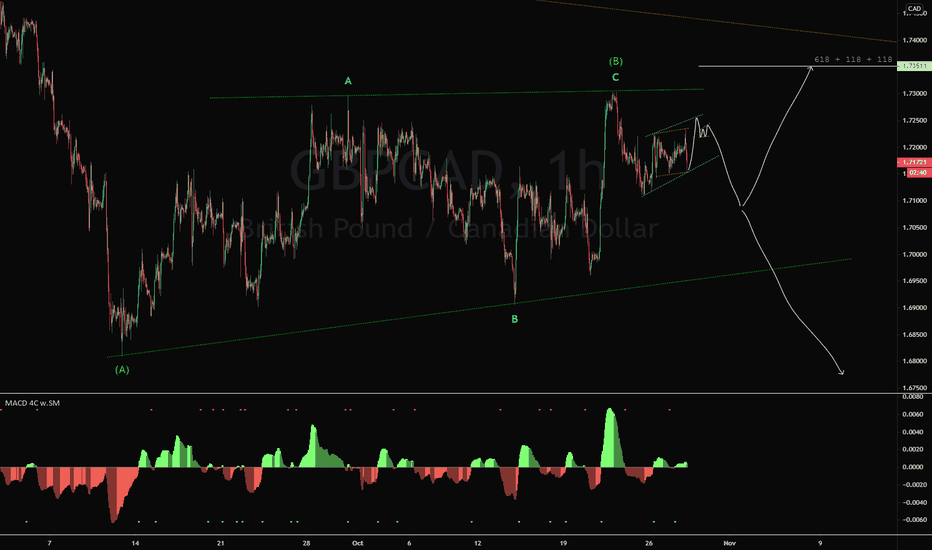Click the 1.70000 price axis value
Viewport: 932px width, 550px height.
point(915,254)
